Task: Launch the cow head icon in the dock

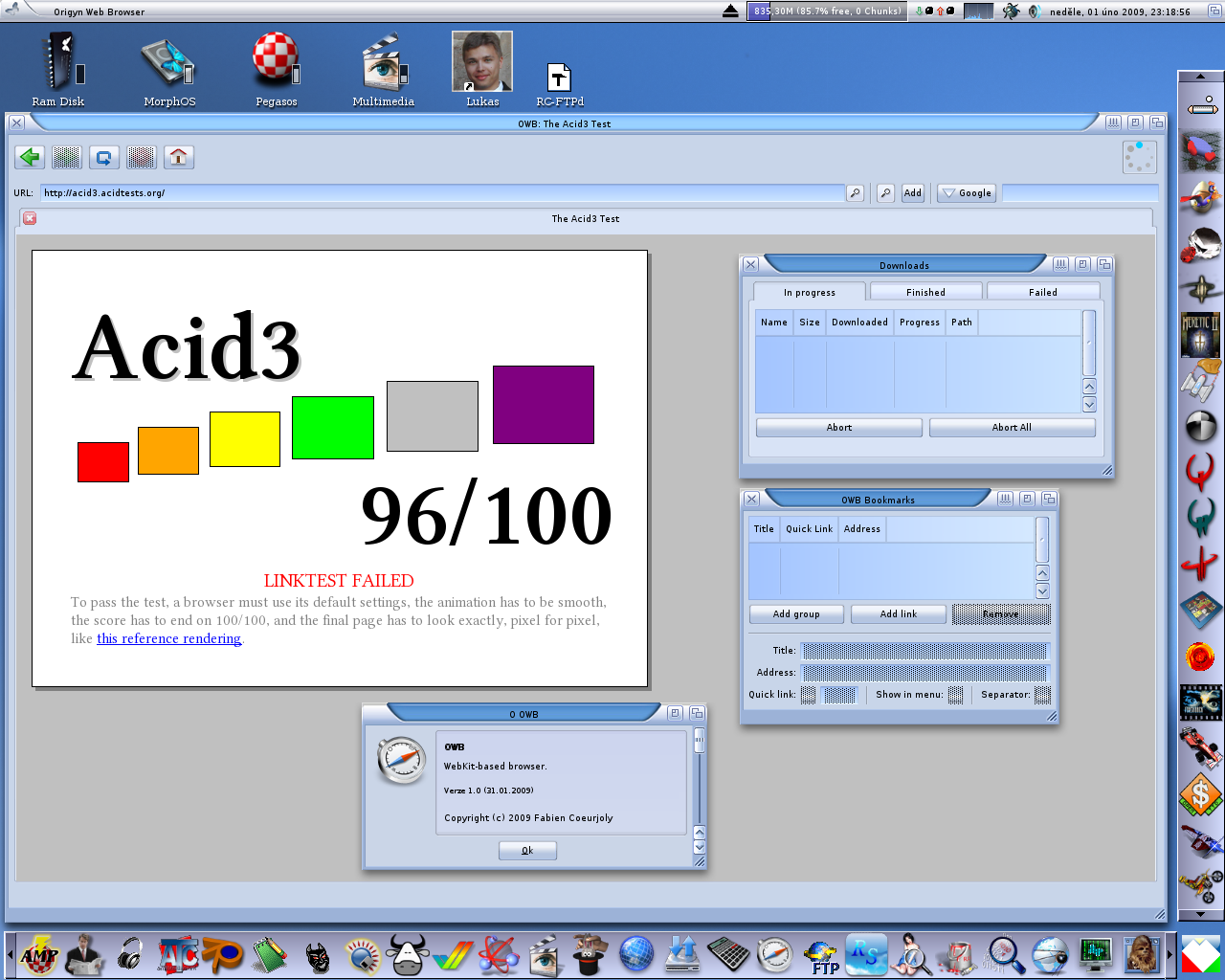Action: click(x=409, y=954)
